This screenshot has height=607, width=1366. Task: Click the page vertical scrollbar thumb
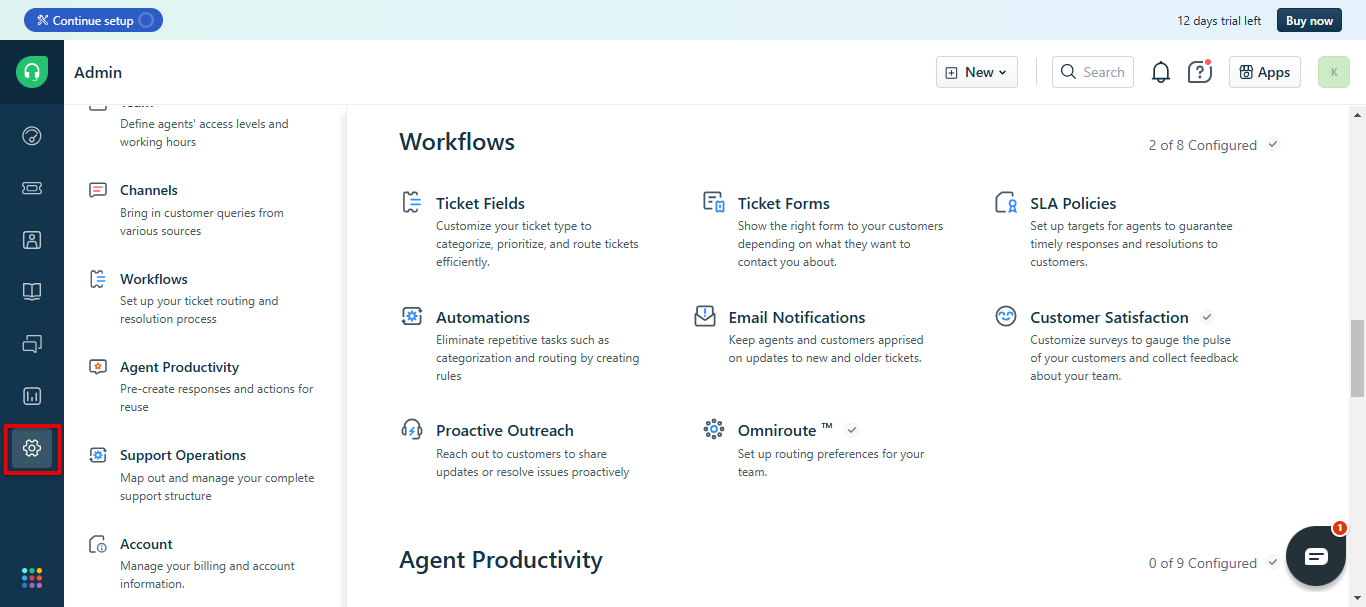tap(1357, 358)
